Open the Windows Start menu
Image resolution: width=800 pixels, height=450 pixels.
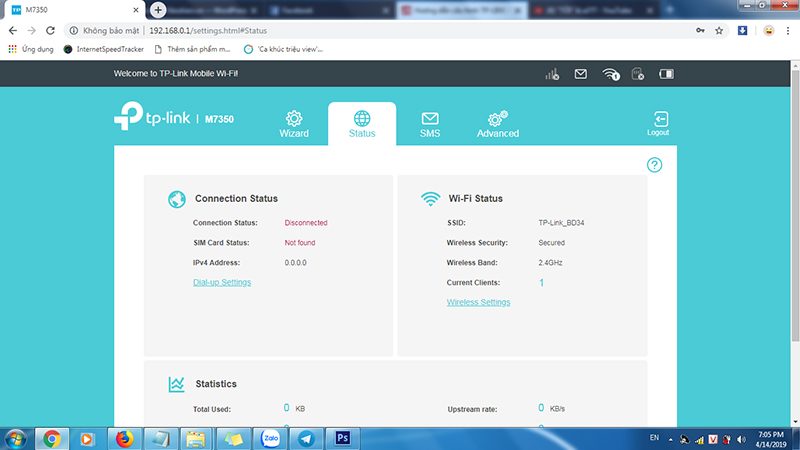tap(15, 439)
